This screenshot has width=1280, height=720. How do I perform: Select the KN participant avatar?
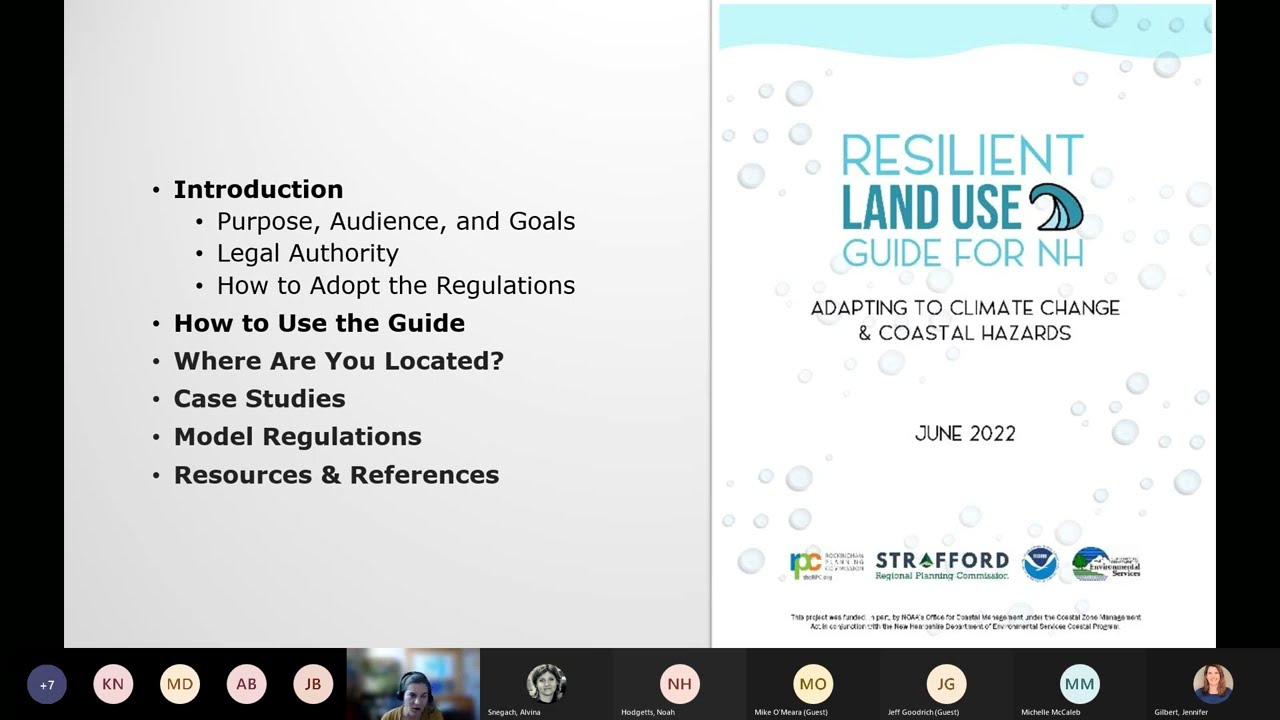(x=113, y=684)
